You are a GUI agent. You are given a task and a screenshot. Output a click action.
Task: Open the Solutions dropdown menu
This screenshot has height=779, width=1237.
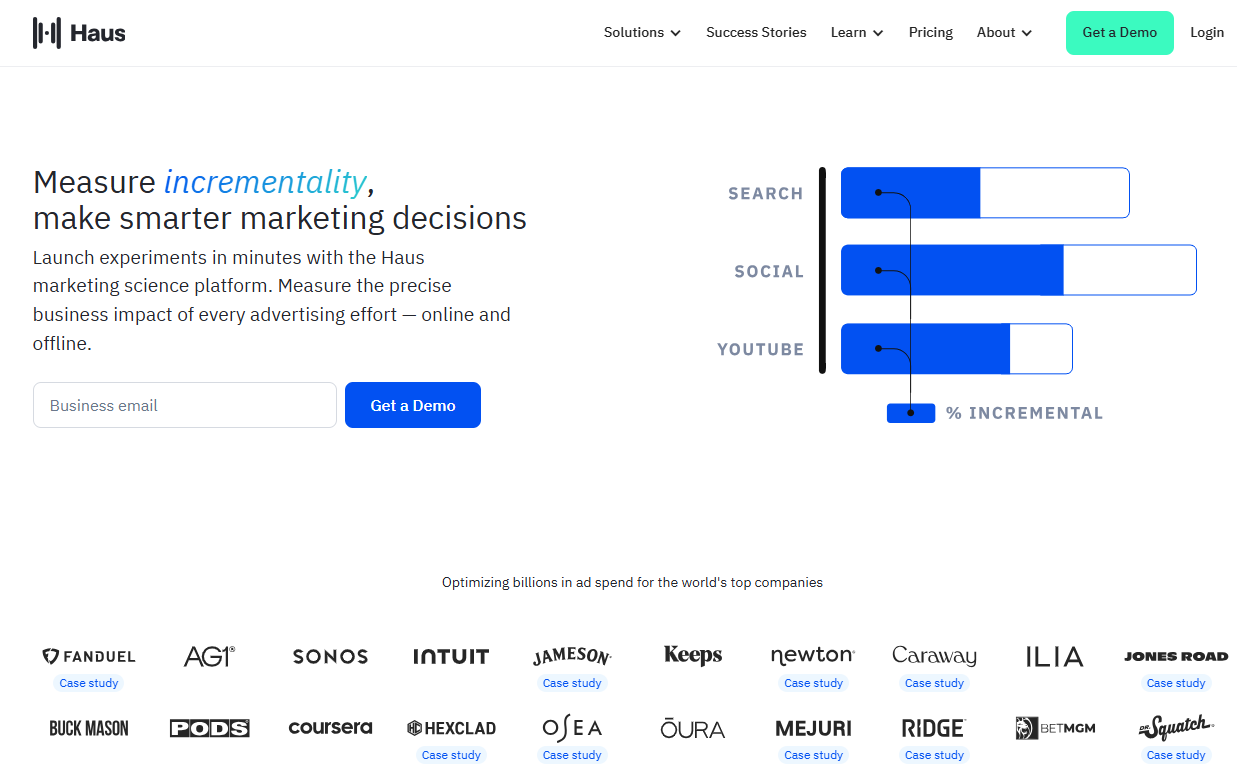(x=642, y=33)
